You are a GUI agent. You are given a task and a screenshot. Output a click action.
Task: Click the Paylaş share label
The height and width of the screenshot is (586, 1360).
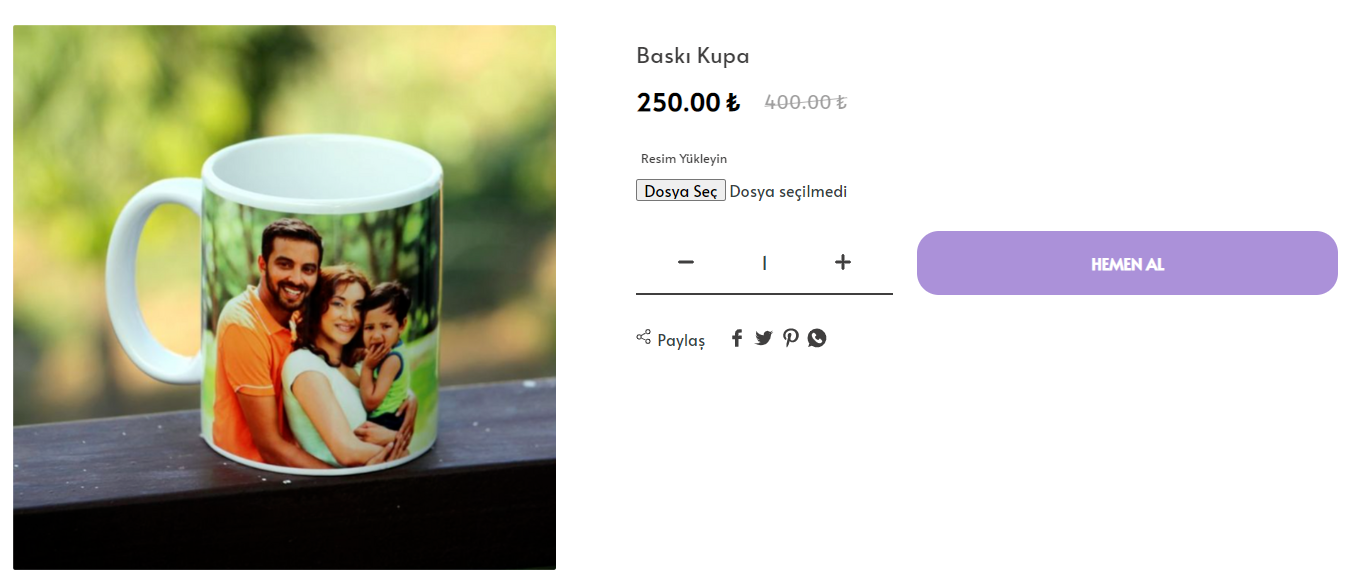(681, 341)
